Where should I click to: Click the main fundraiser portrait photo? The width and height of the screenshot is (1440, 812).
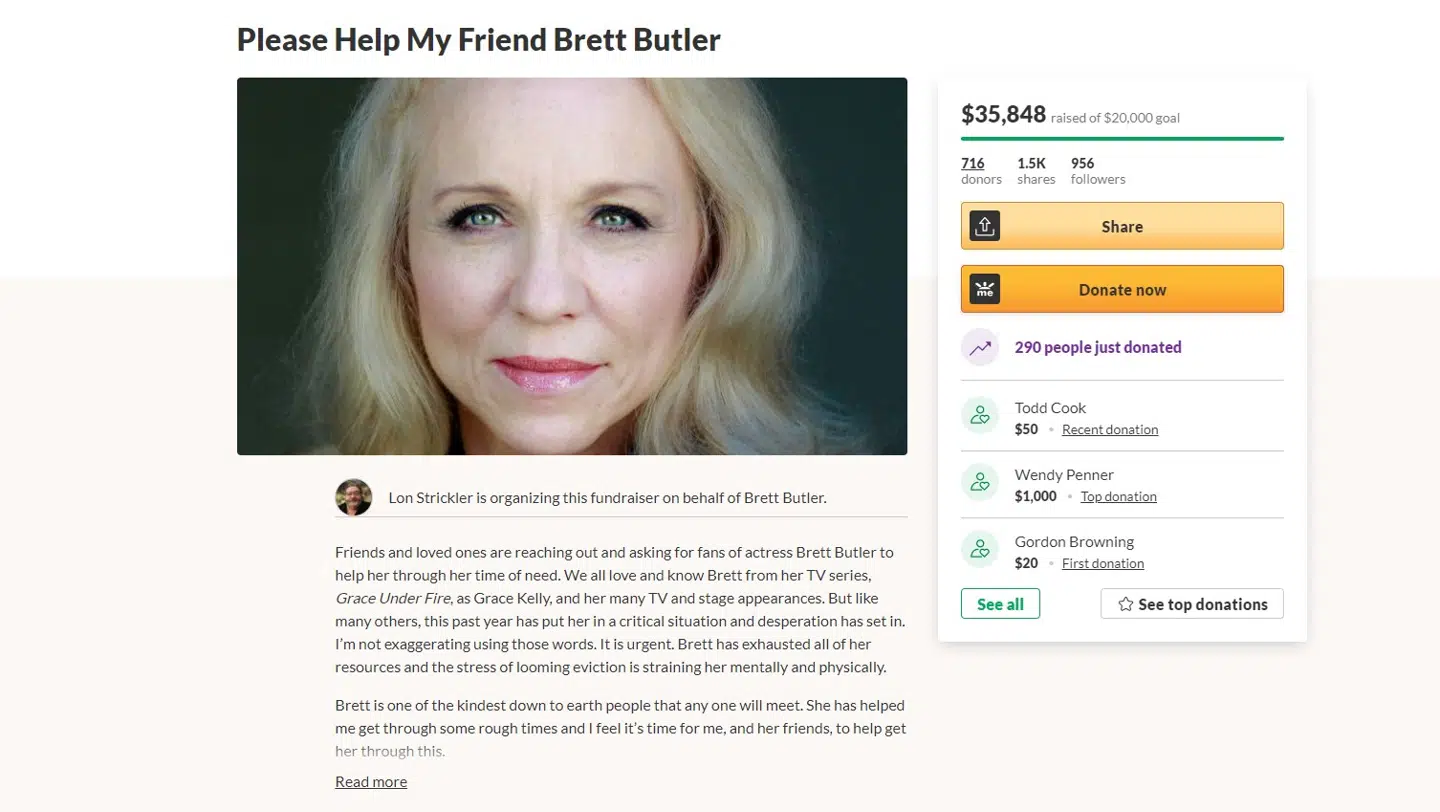tap(572, 266)
